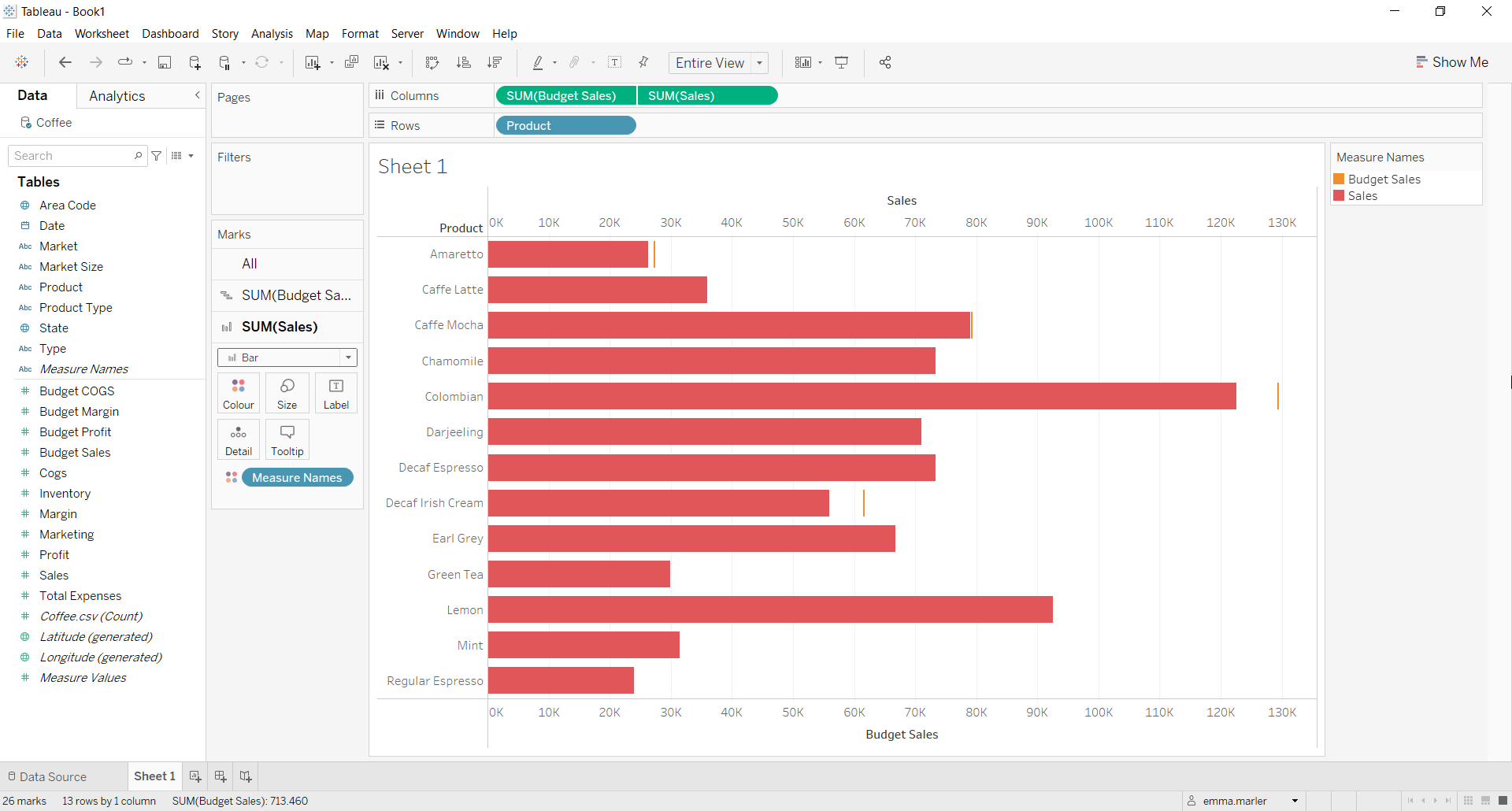This screenshot has height=811, width=1512.
Task: Click the Undo arrow in the toolbar
Action: (x=65, y=62)
